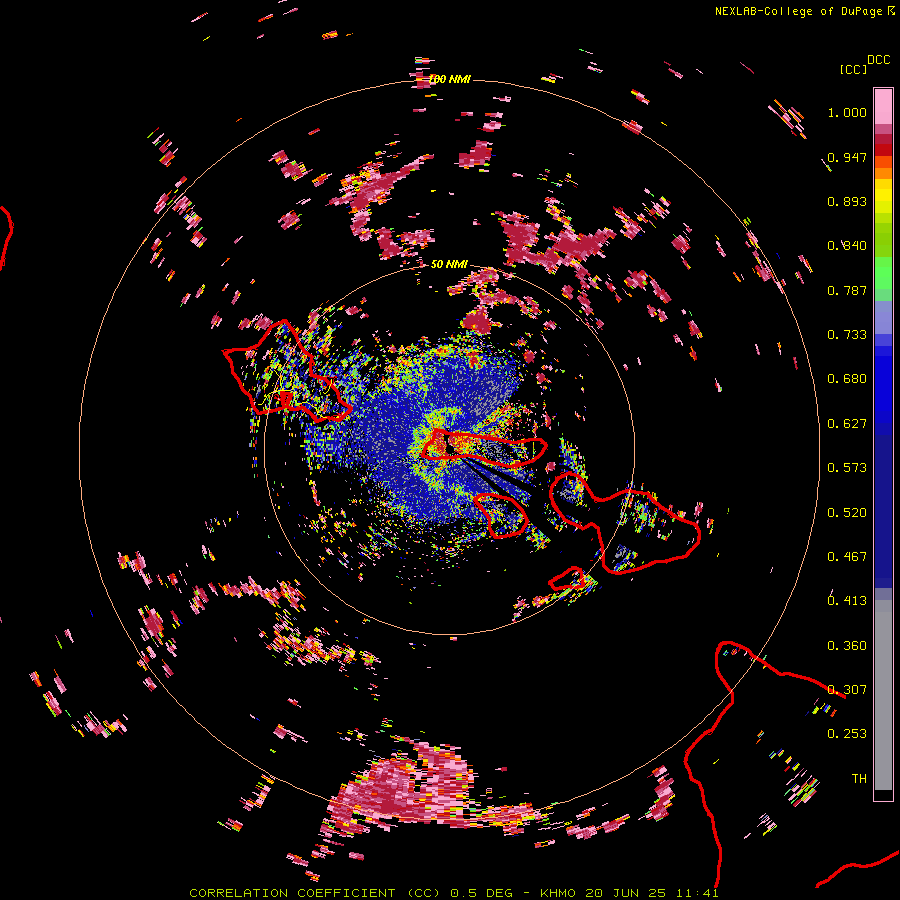
Task: Click the 0.467 color scale value
Action: pos(847,557)
